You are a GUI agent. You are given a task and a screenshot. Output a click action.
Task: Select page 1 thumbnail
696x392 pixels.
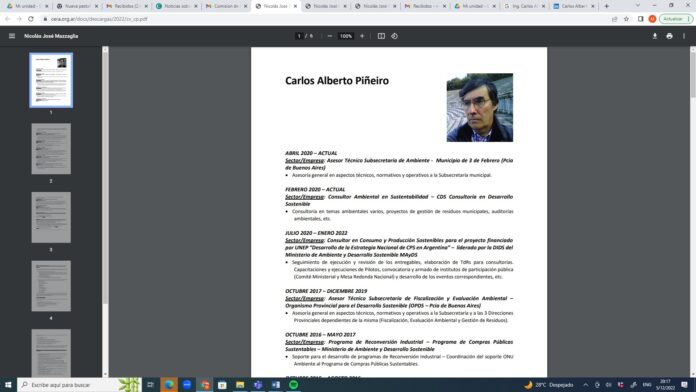[x=51, y=80]
